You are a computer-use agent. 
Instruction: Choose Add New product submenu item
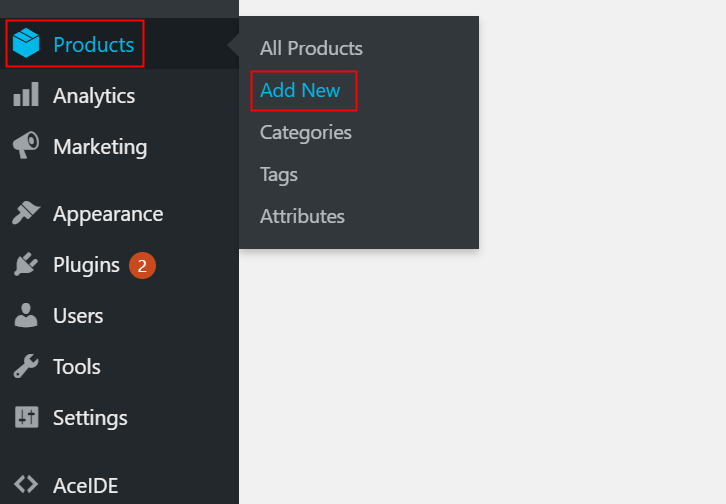tap(300, 90)
